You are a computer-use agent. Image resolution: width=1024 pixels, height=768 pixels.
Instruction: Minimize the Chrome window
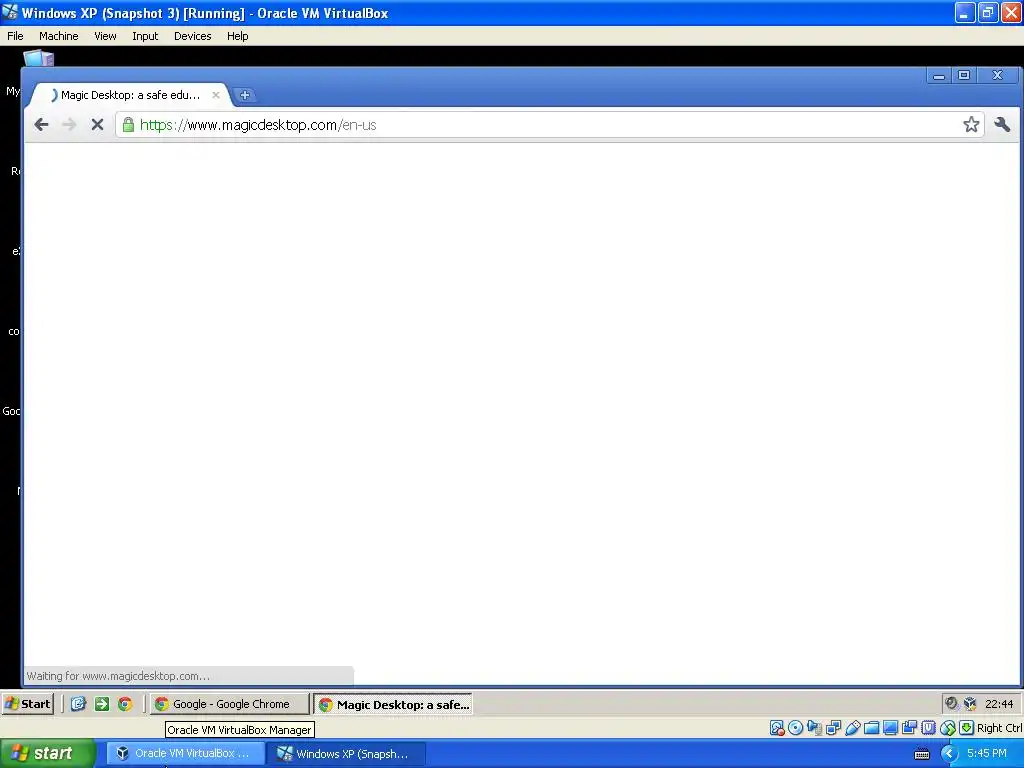coord(939,75)
